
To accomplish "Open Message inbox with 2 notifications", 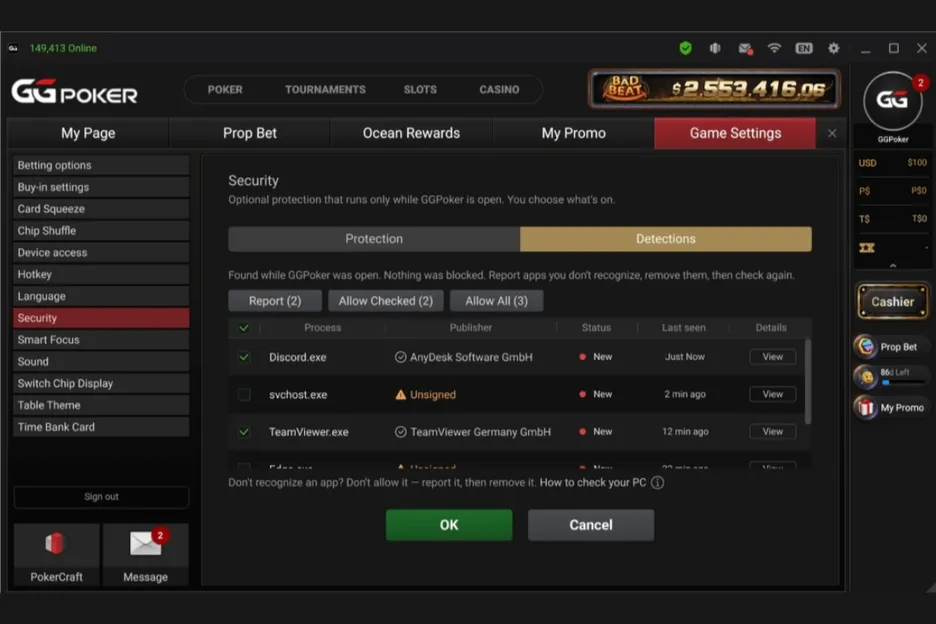I will tap(146, 554).
